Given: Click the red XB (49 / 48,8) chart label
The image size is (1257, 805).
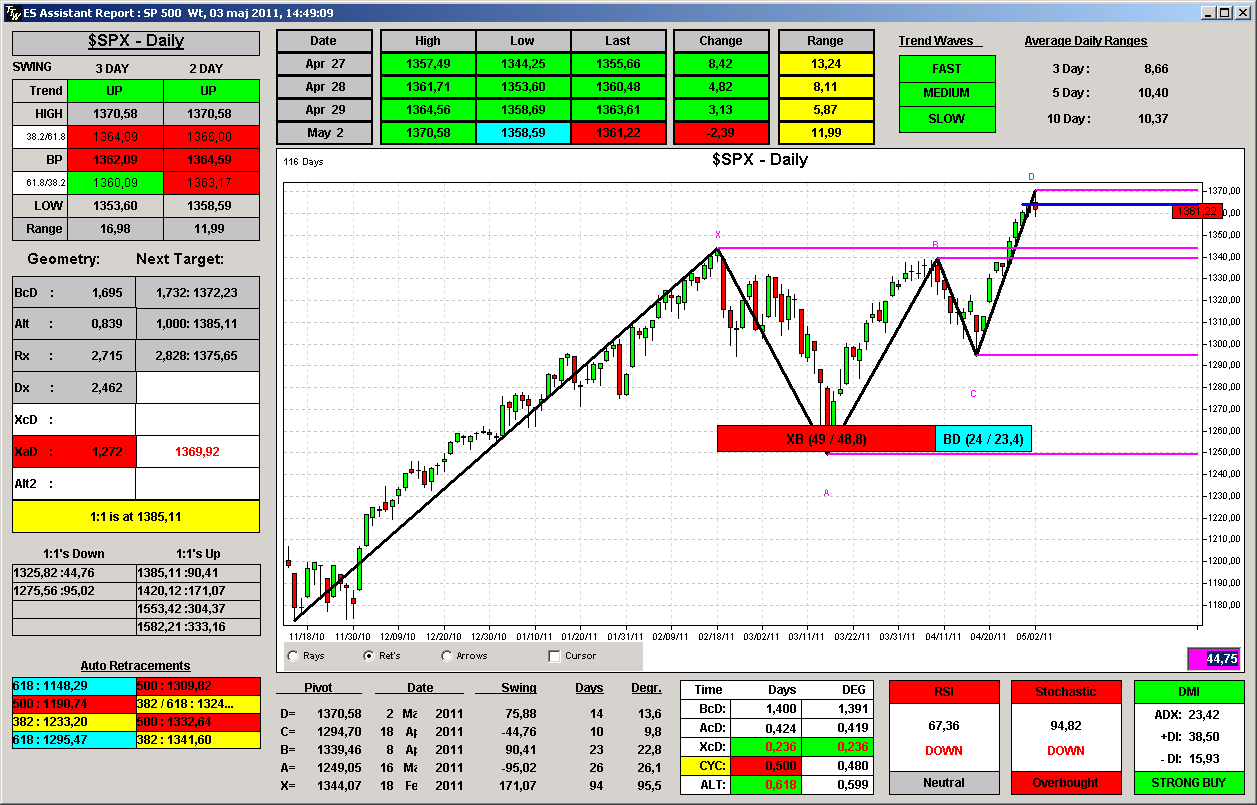Looking at the screenshot, I should click(x=826, y=438).
